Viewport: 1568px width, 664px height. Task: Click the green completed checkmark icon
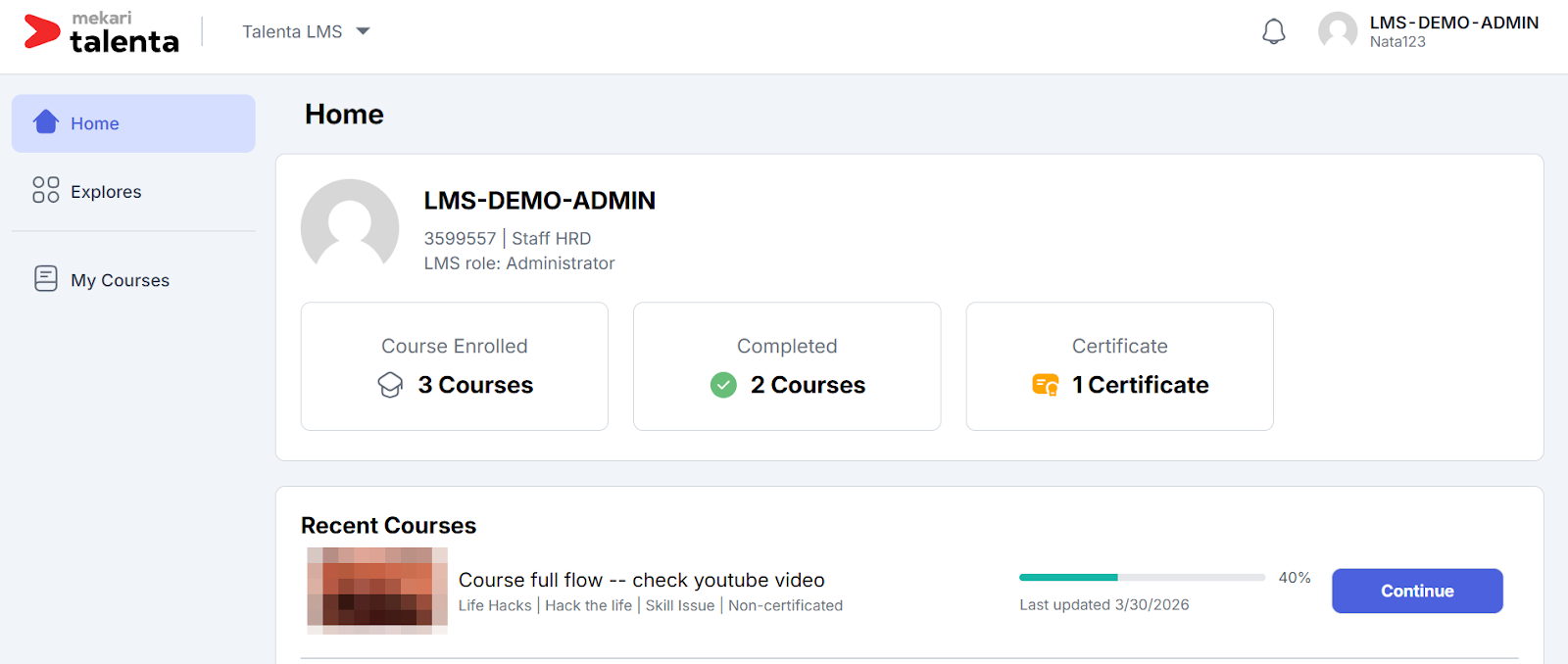(723, 385)
